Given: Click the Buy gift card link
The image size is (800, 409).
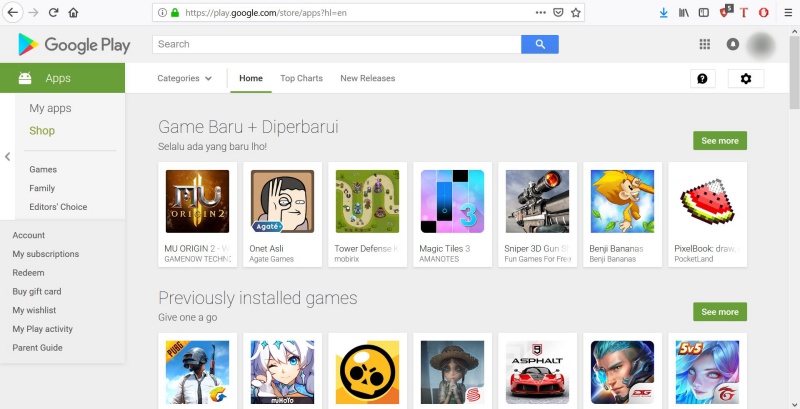Looking at the screenshot, I should (x=37, y=292).
